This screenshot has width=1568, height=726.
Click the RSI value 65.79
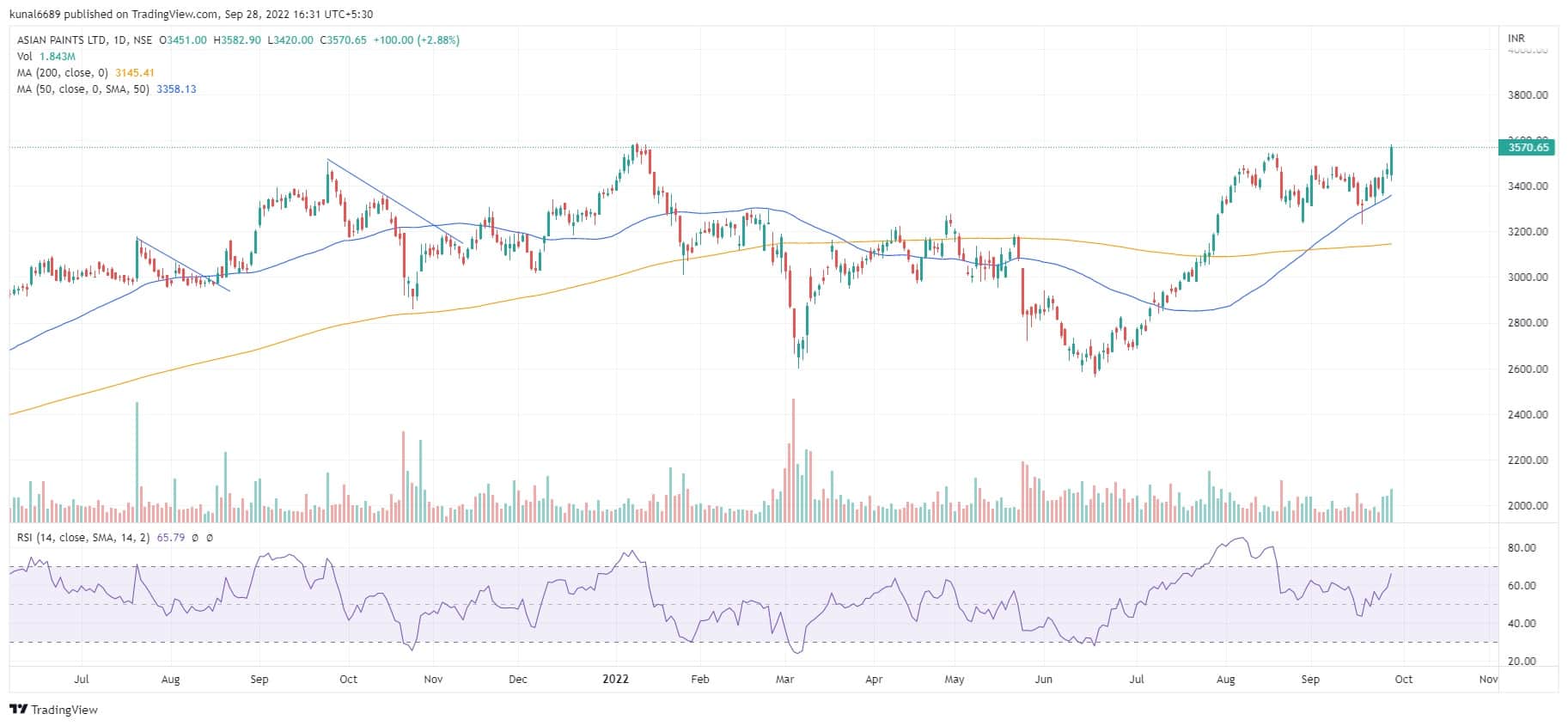[171, 538]
